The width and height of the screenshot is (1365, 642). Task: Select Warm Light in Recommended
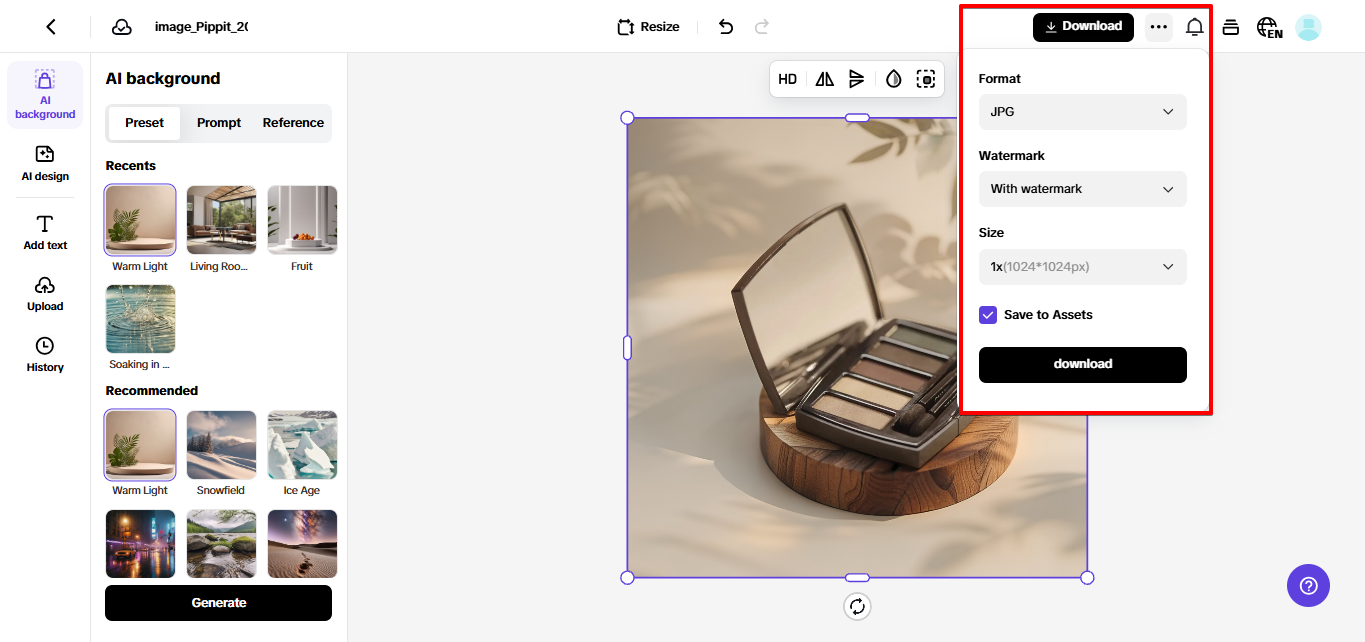tap(140, 445)
